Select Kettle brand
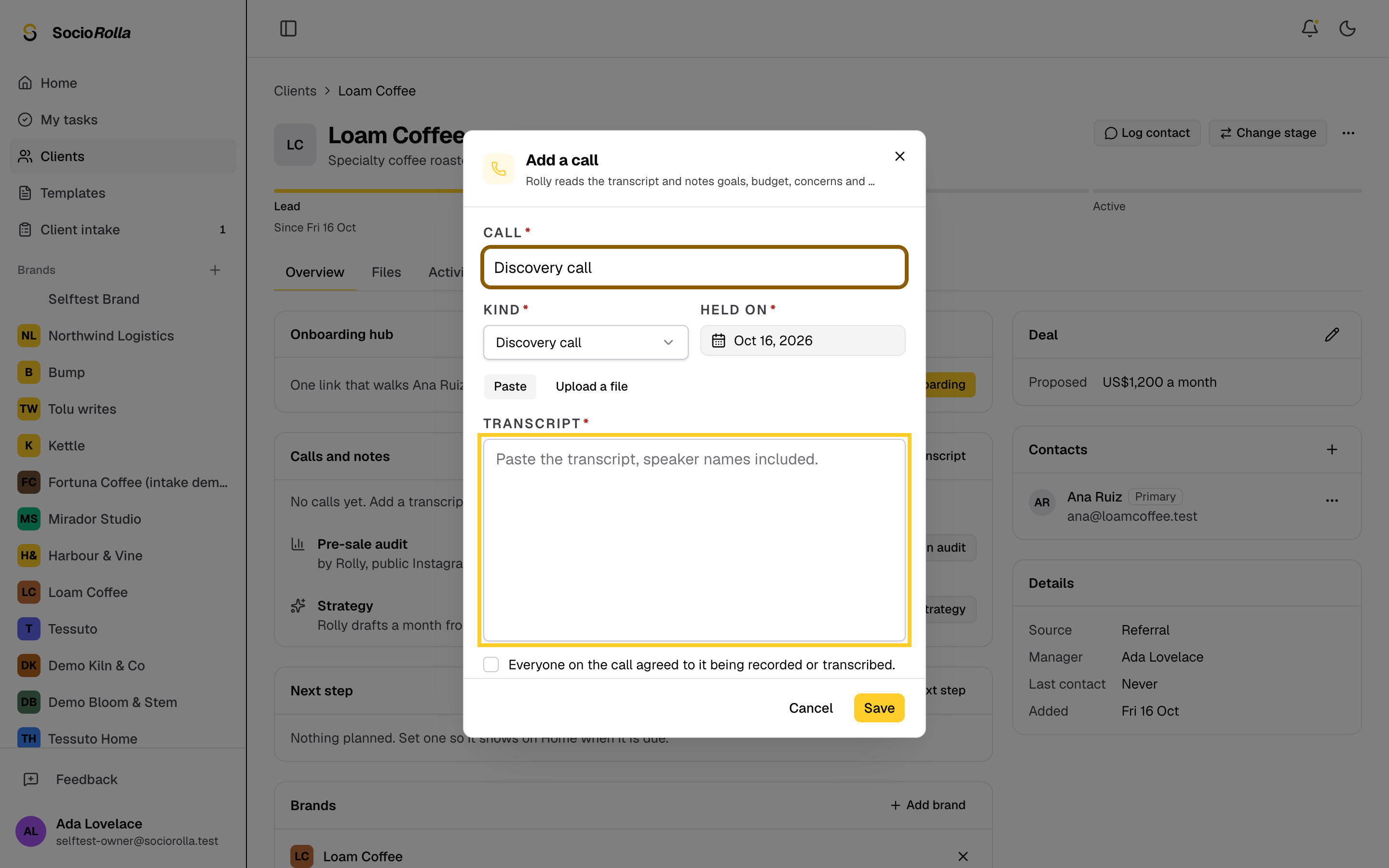Screen dimensions: 1389x868 pos(123,446)
